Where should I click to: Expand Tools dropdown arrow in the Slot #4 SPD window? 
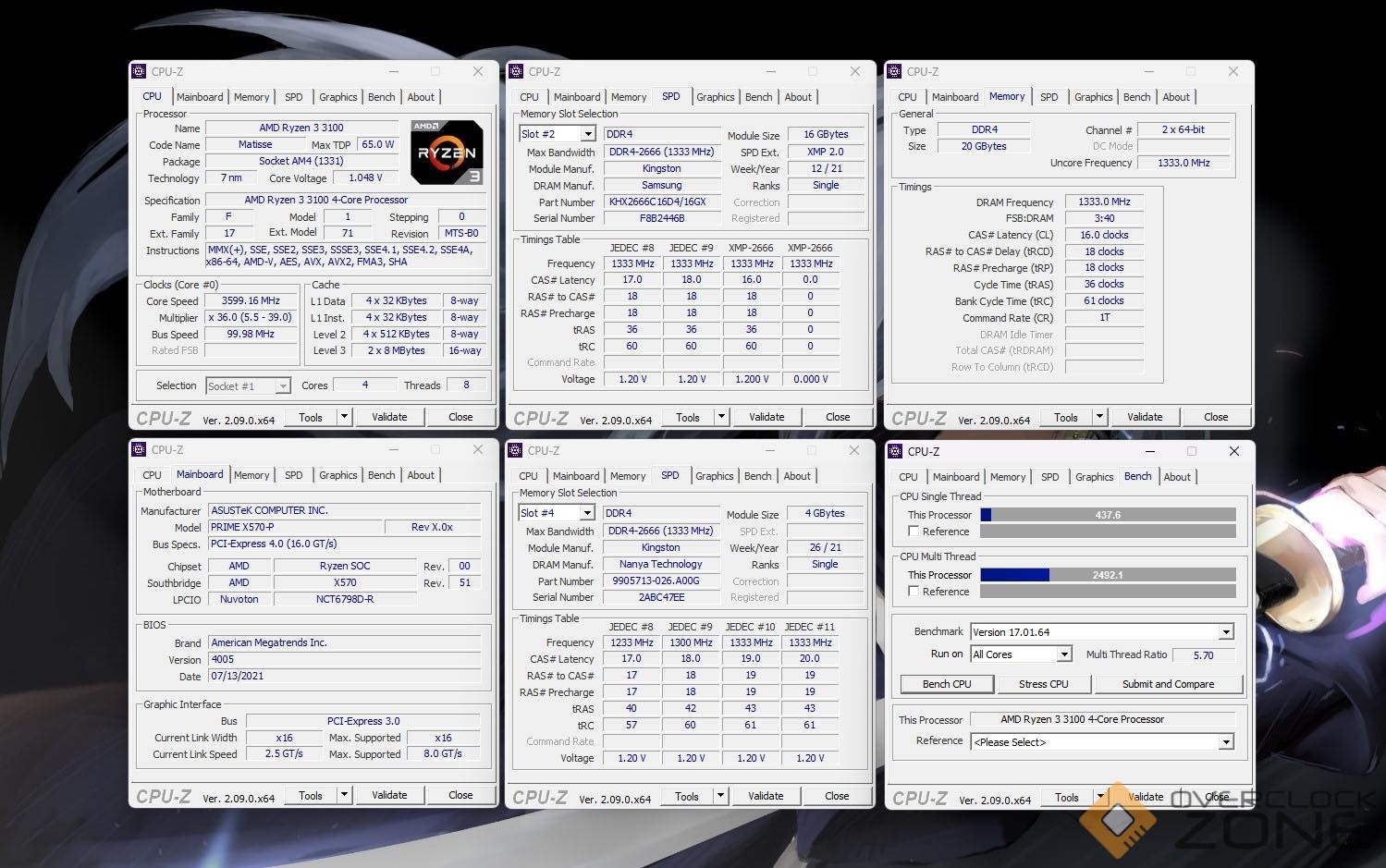coord(720,796)
